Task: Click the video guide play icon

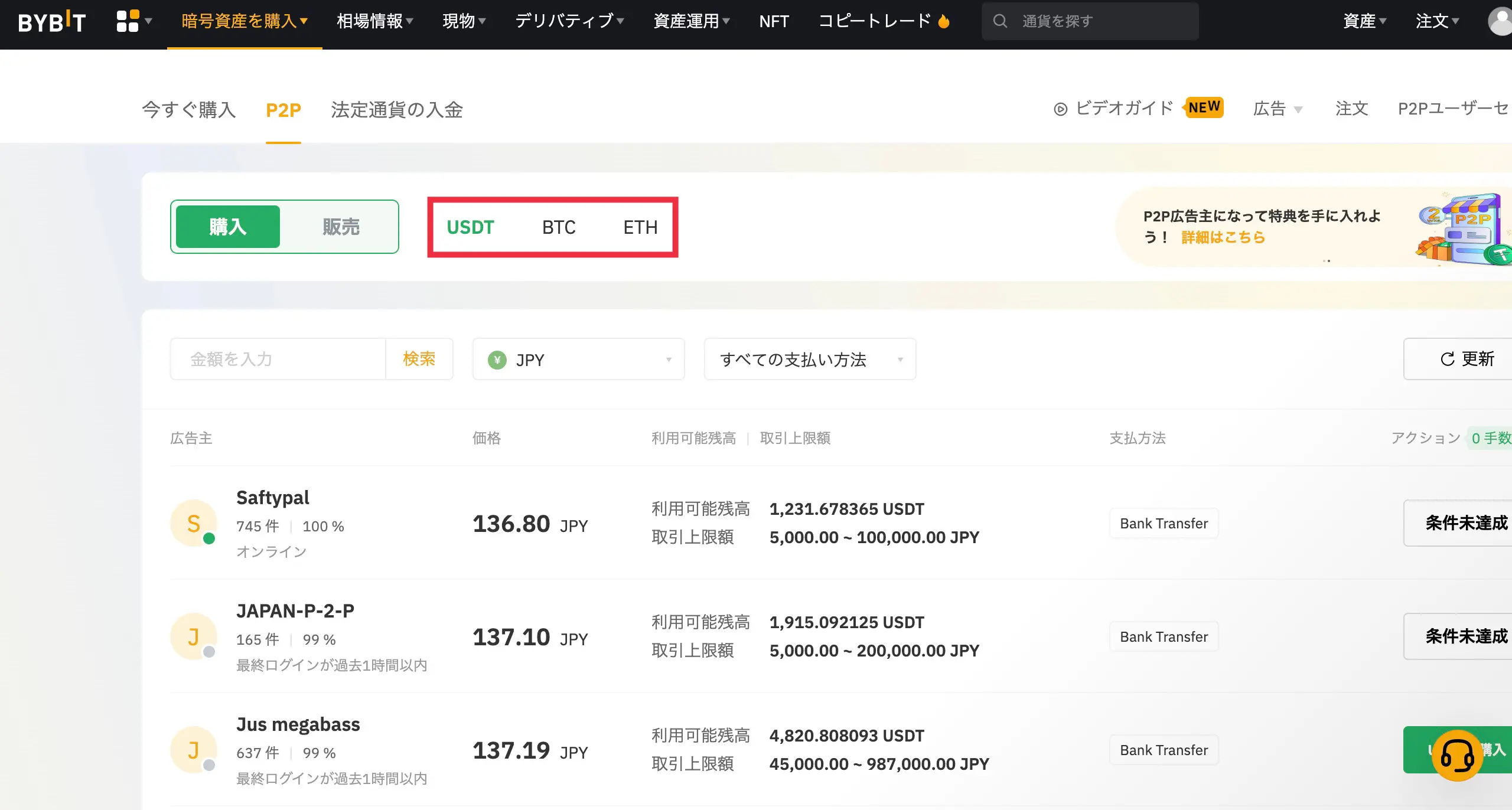Action: tap(1060, 109)
